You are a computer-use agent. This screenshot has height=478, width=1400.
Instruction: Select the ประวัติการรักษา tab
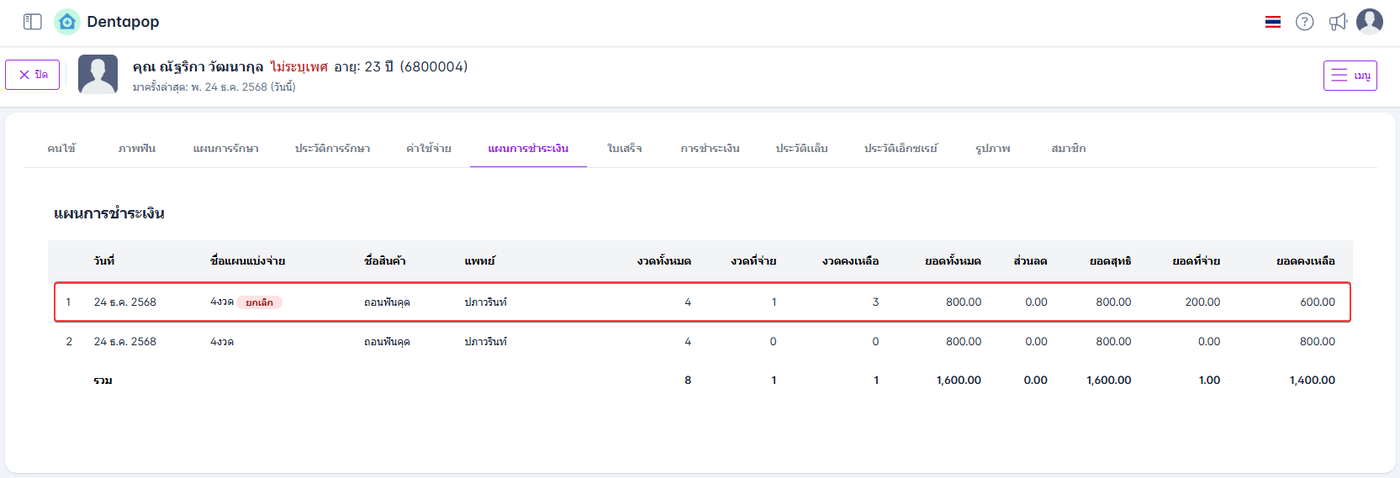click(x=332, y=148)
